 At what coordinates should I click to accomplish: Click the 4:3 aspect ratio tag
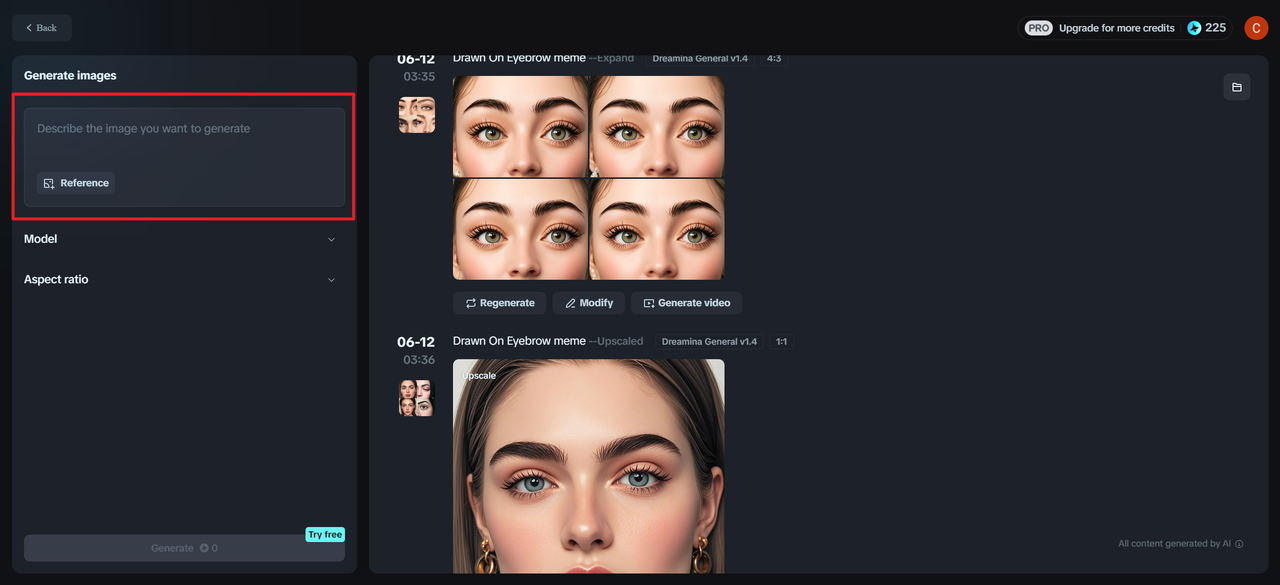[x=774, y=59]
